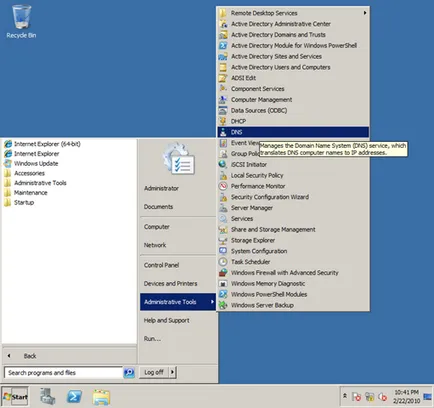Screen dimensions: 434x408
Task: Click the Search programs and files box
Action: 63,372
